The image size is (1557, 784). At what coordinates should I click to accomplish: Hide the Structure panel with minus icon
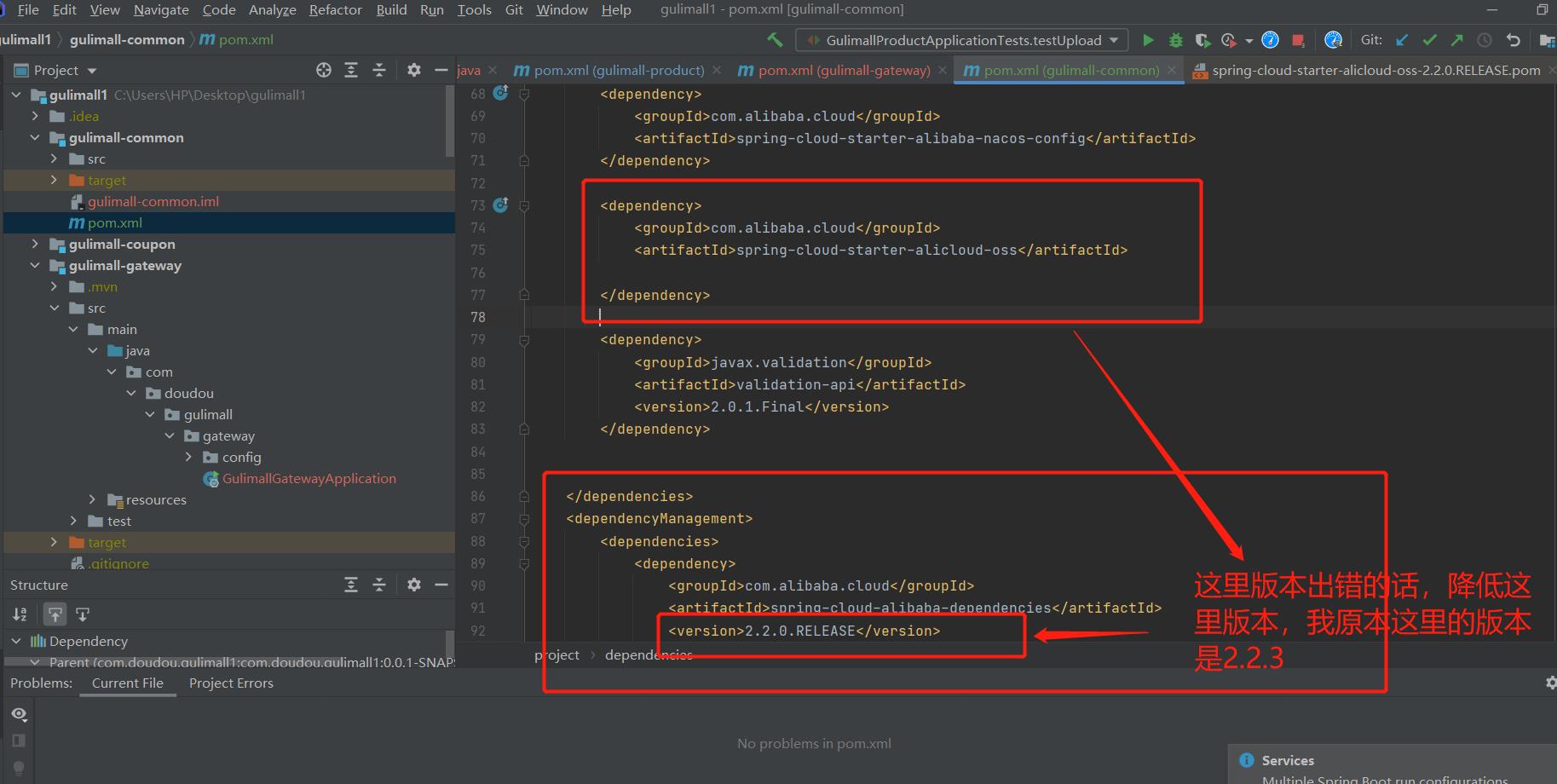(441, 585)
